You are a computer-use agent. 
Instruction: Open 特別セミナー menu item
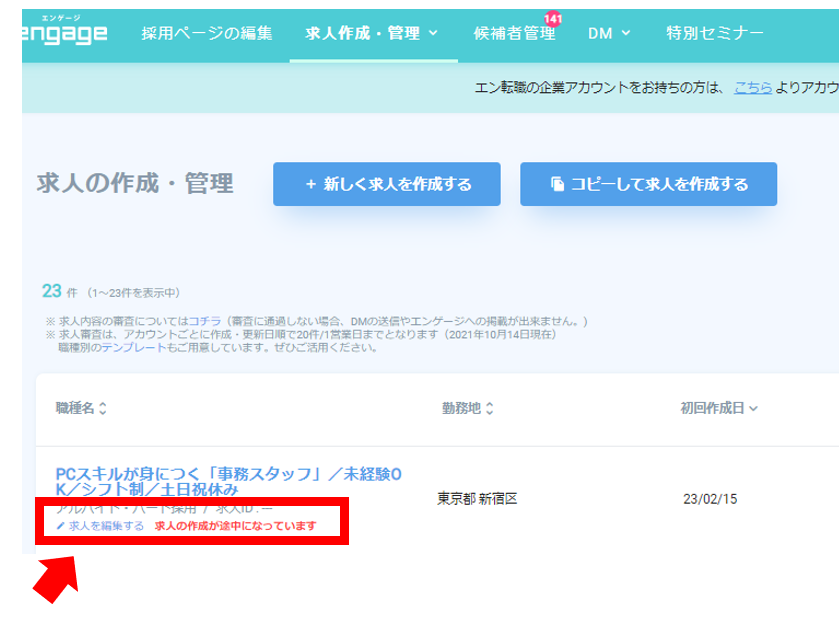pyautogui.click(x=714, y=33)
